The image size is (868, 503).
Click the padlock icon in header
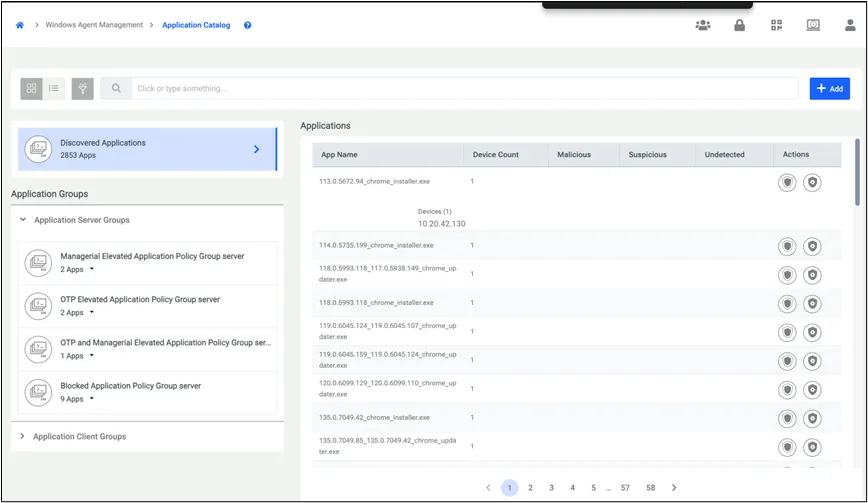pos(740,25)
